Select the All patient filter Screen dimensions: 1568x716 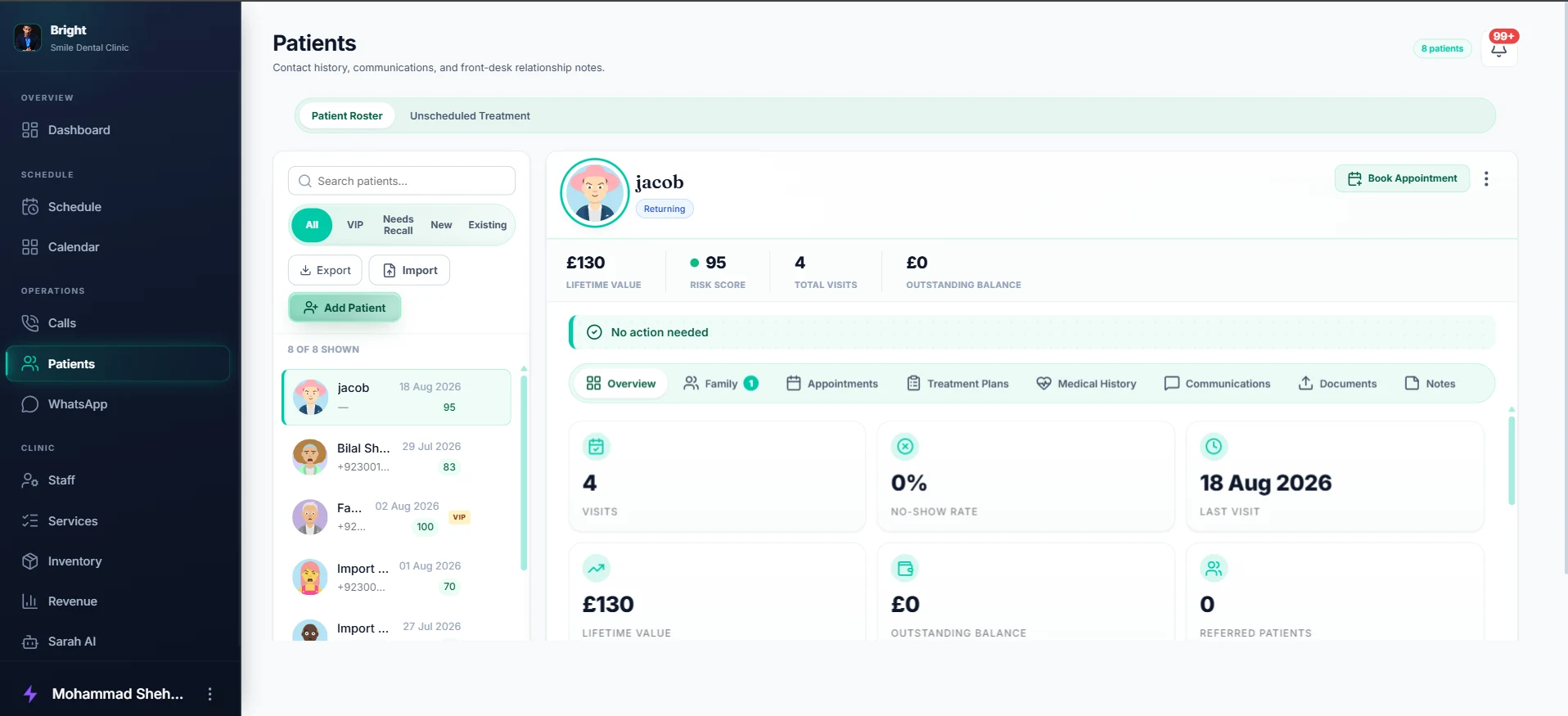point(312,225)
